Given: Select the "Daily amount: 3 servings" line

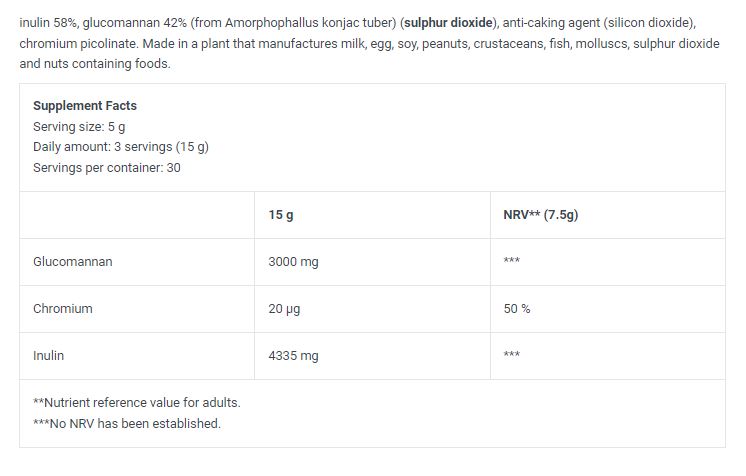Looking at the screenshot, I should (121, 146).
